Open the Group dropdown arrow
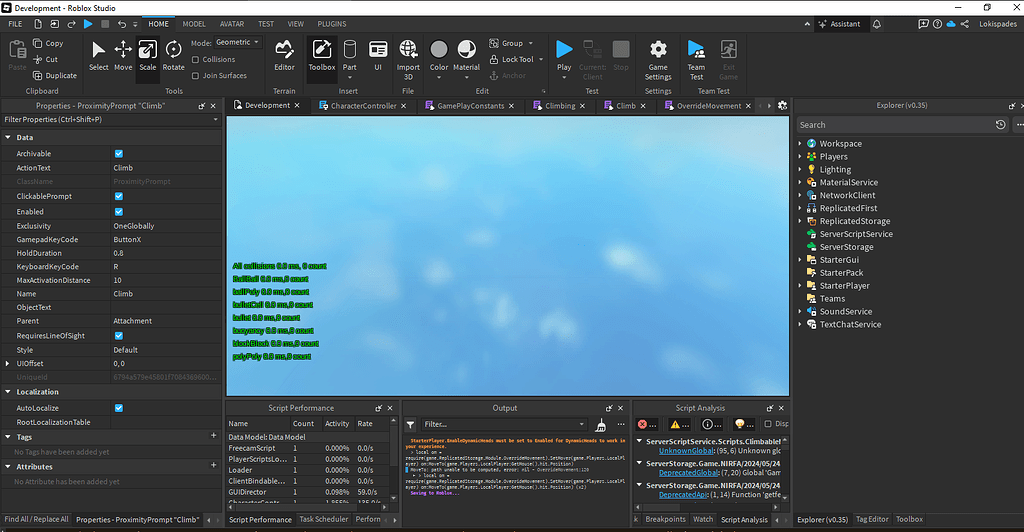 coord(530,43)
